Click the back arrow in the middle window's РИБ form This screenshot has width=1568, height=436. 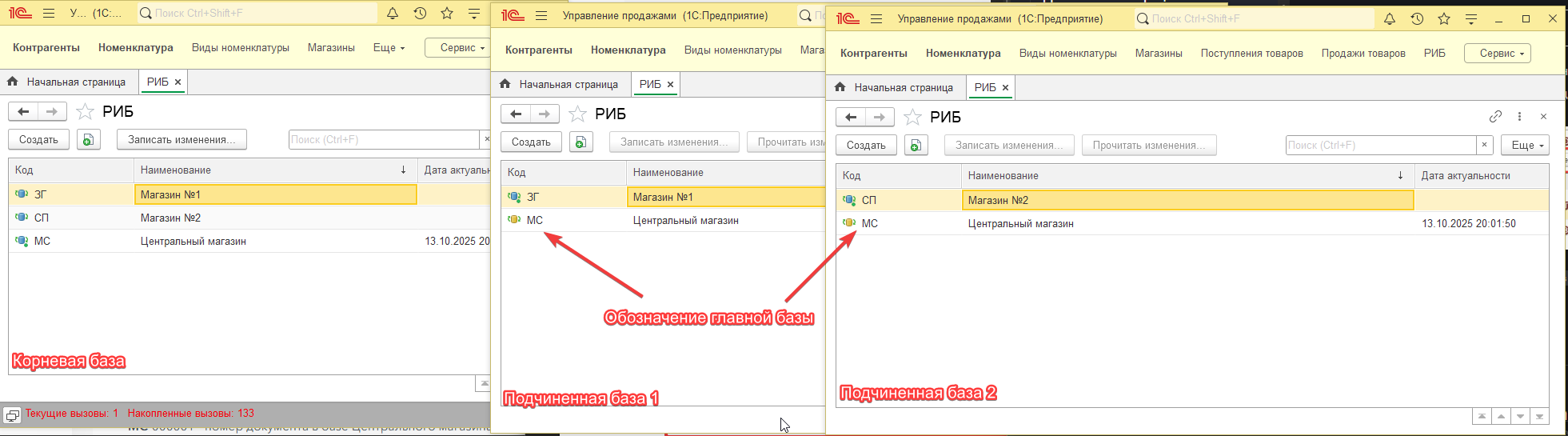click(516, 114)
